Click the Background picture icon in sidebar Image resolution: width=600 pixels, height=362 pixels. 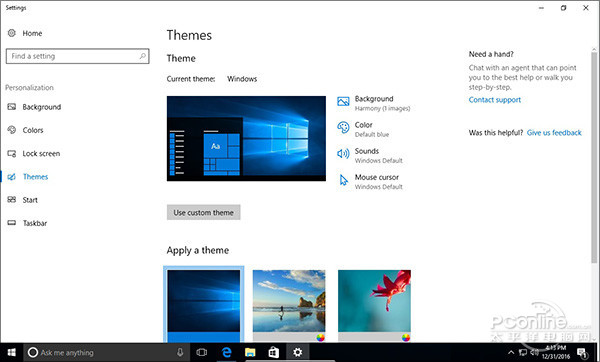tap(12, 107)
